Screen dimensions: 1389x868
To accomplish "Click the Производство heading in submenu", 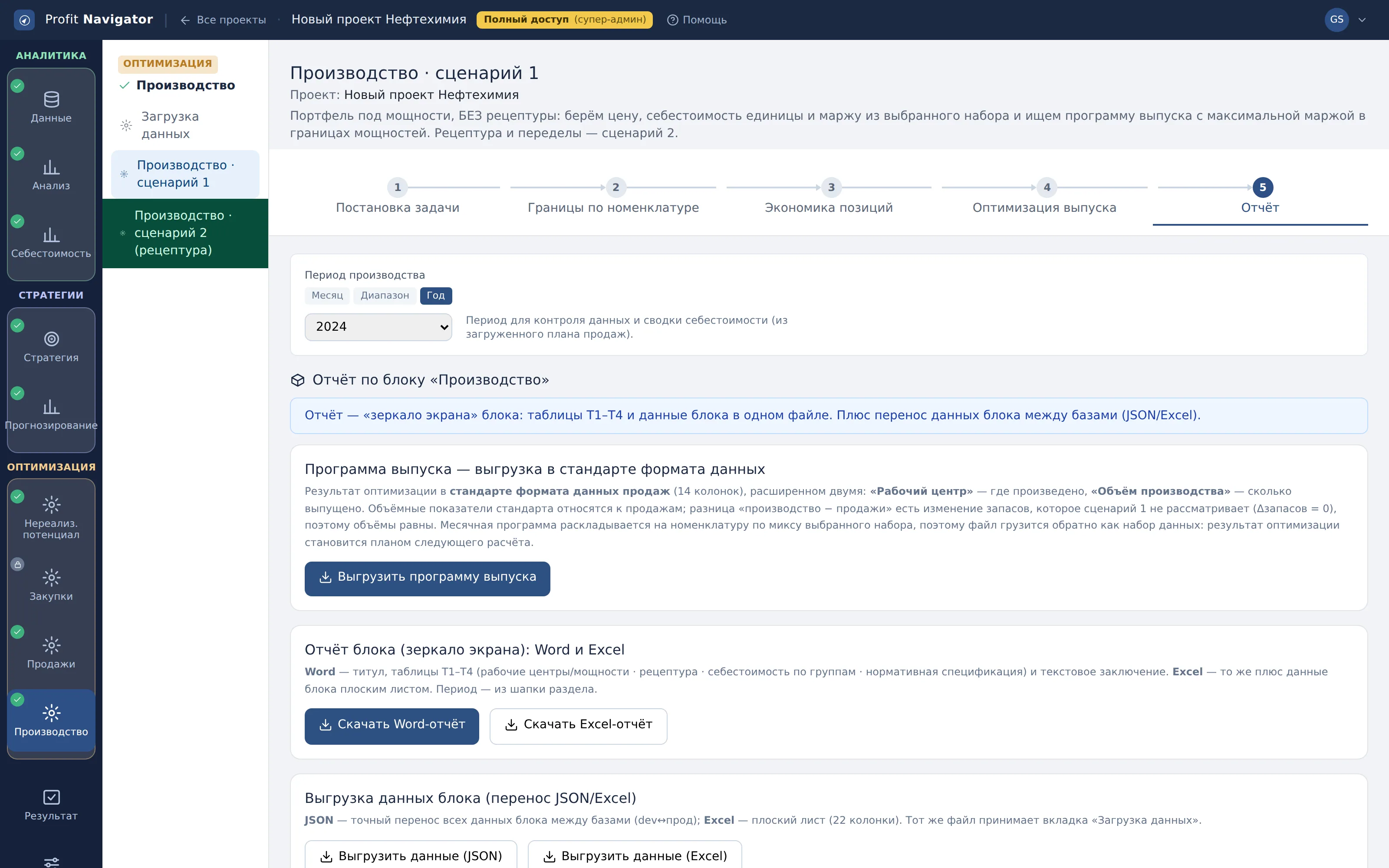I will coord(185,85).
